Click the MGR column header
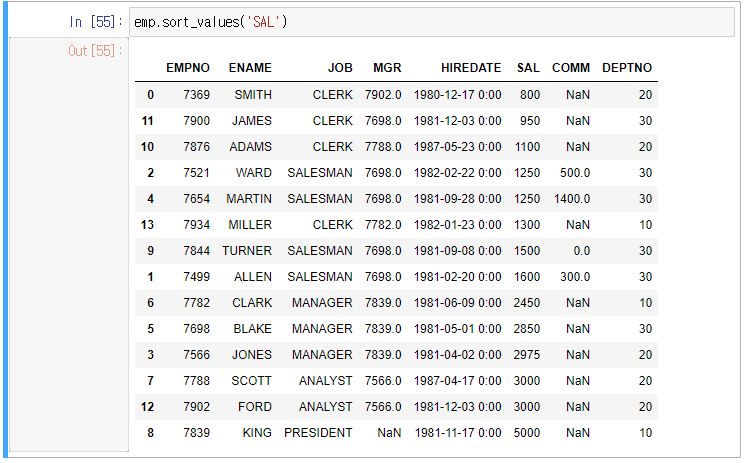Image resolution: width=745 pixels, height=463 pixels. point(387,68)
